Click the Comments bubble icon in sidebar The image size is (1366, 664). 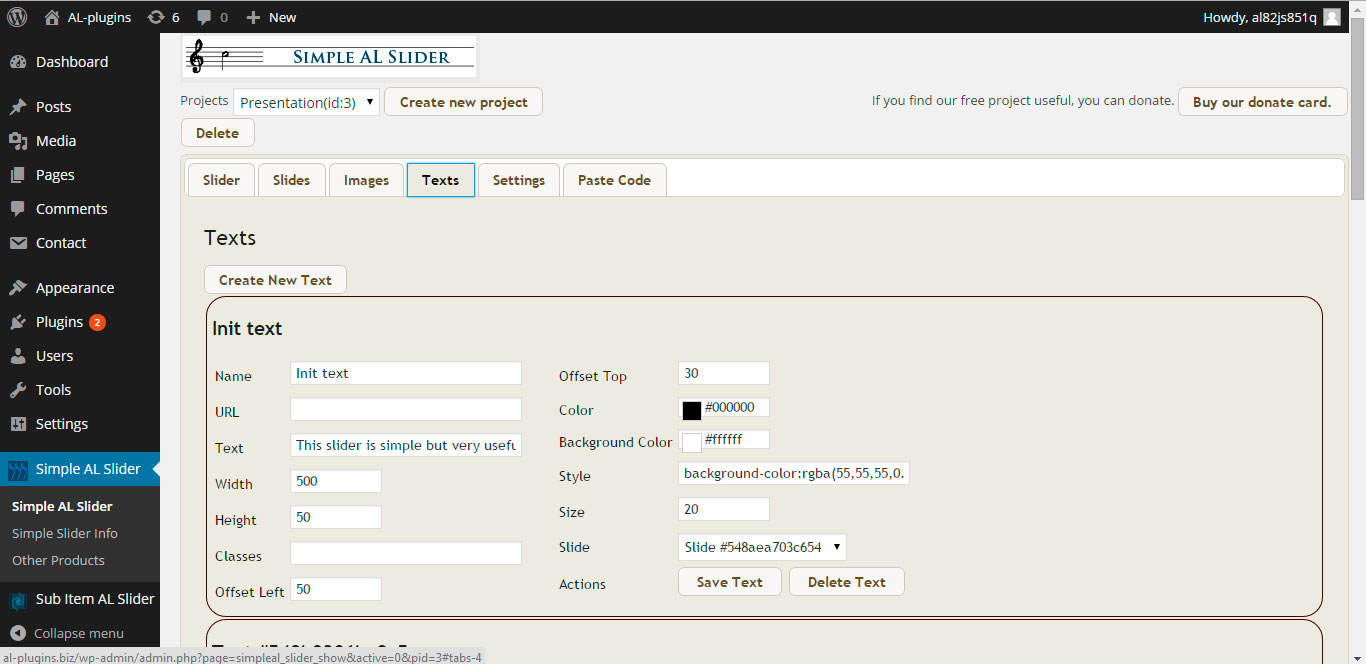click(x=18, y=209)
